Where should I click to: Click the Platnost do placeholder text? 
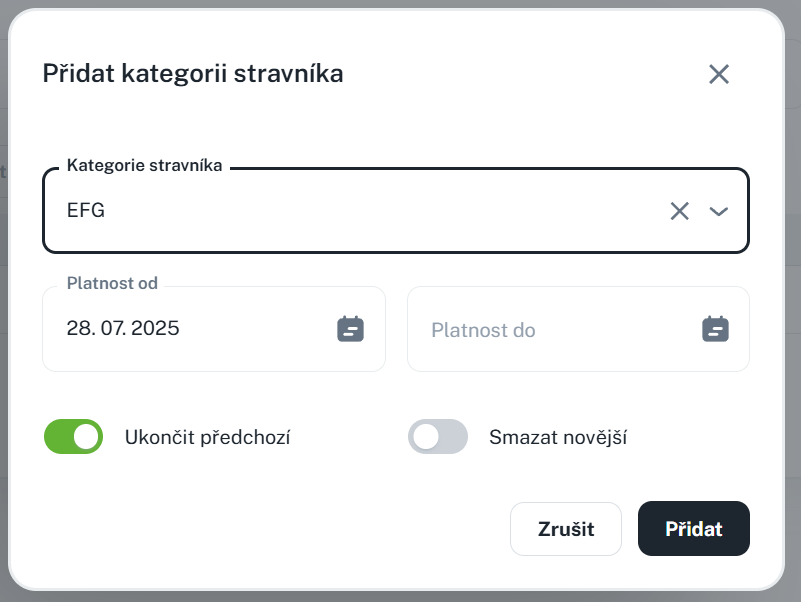tap(483, 330)
